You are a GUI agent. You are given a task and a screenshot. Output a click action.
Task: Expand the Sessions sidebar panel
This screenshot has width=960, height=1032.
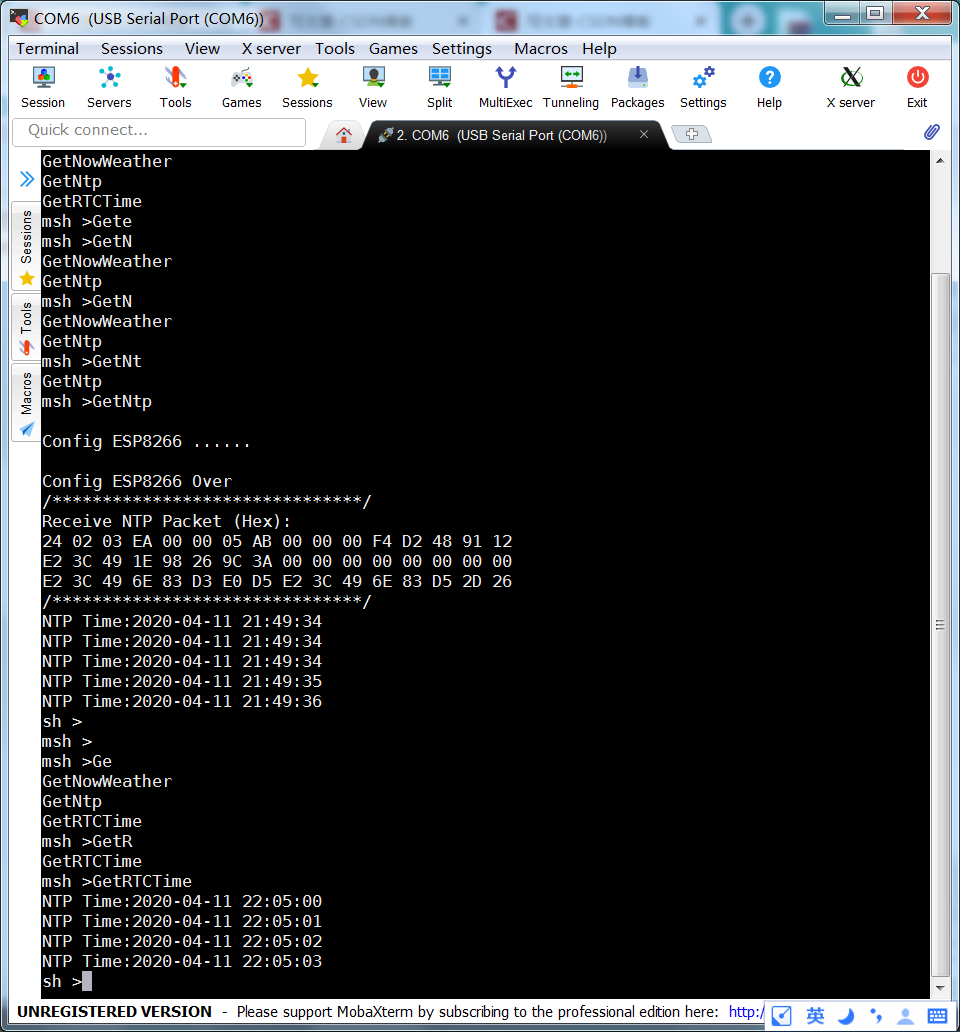(x=25, y=240)
